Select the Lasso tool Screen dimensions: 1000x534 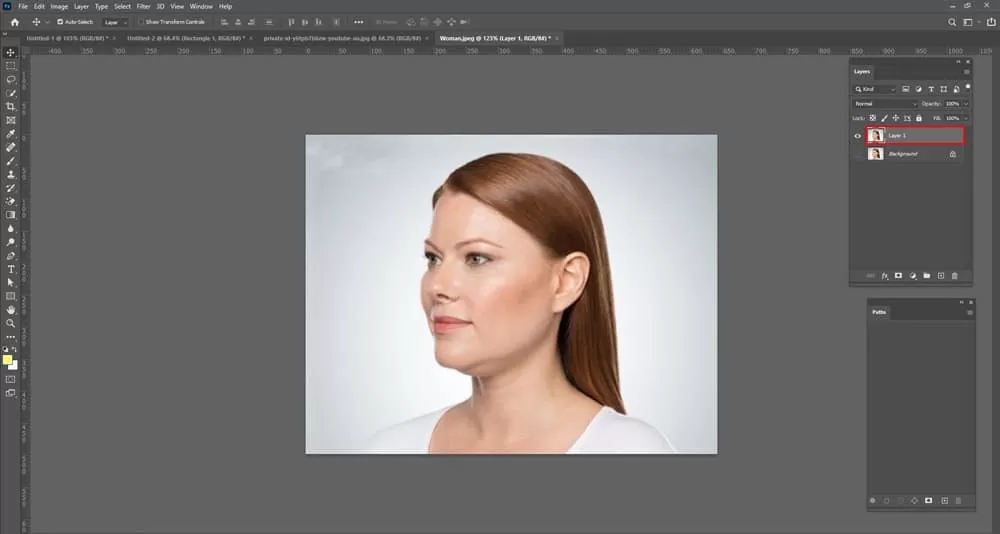[11, 80]
